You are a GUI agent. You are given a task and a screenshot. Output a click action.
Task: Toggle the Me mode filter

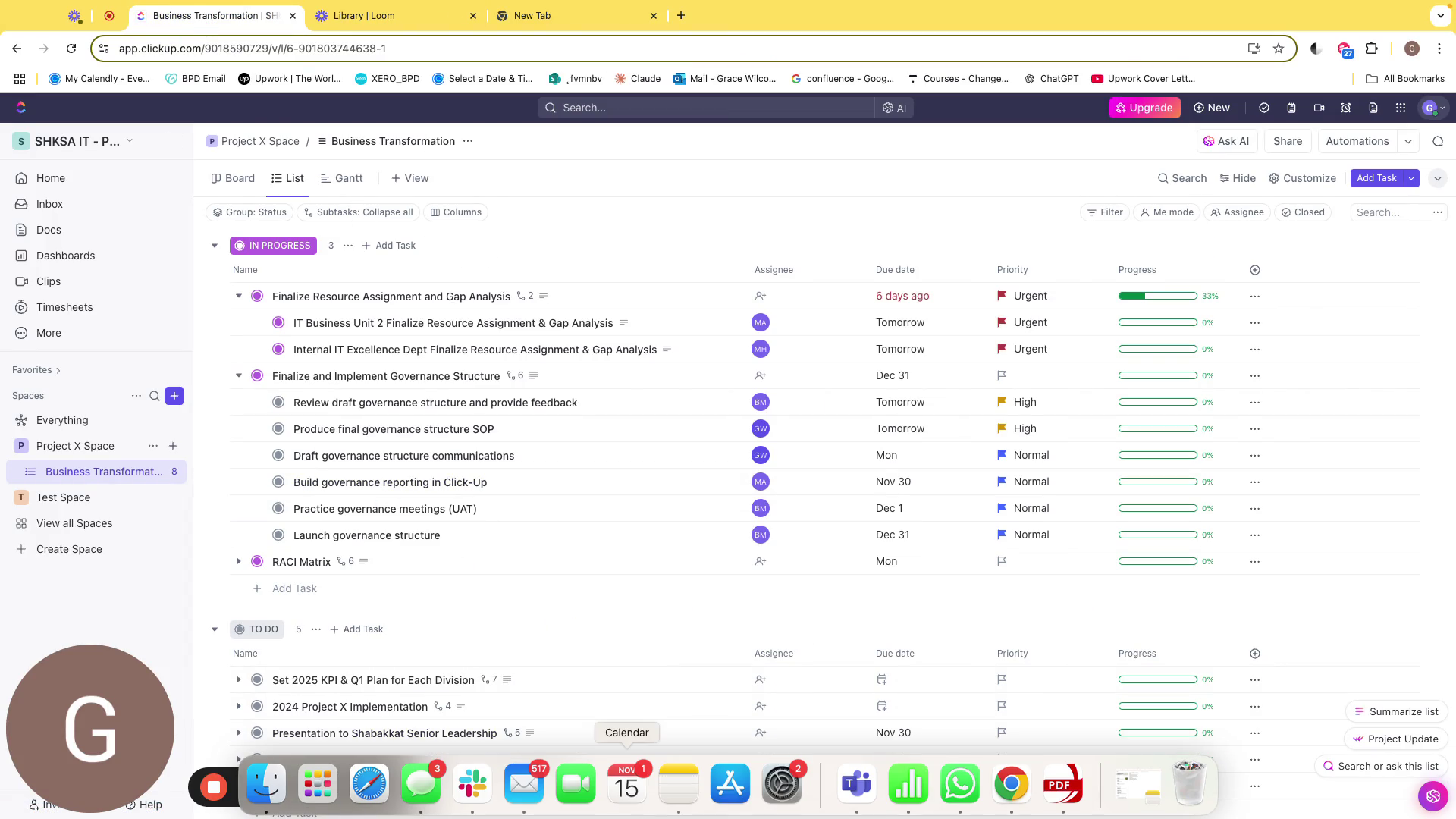[x=1166, y=212]
